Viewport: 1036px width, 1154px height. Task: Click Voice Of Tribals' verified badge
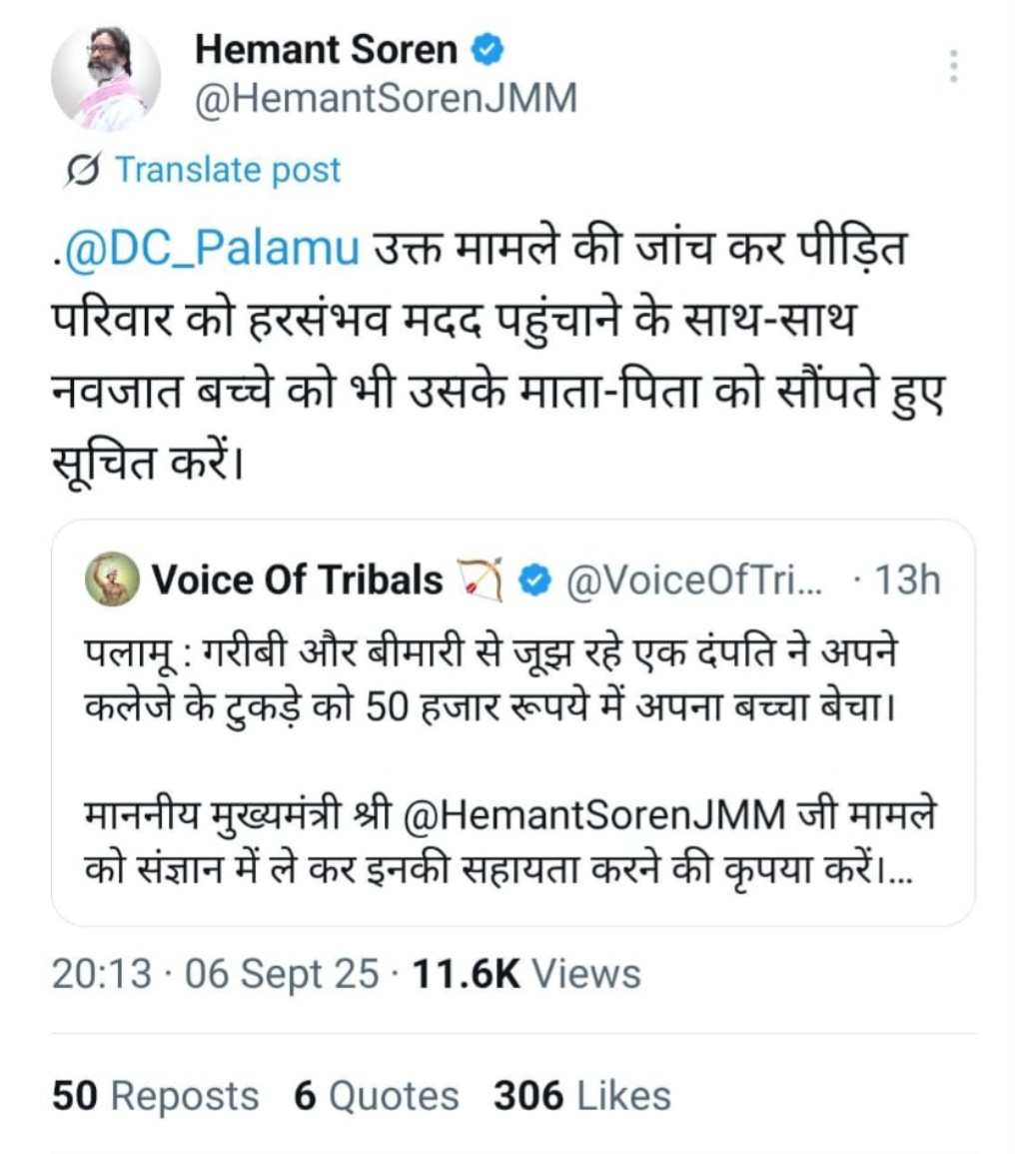537,579
